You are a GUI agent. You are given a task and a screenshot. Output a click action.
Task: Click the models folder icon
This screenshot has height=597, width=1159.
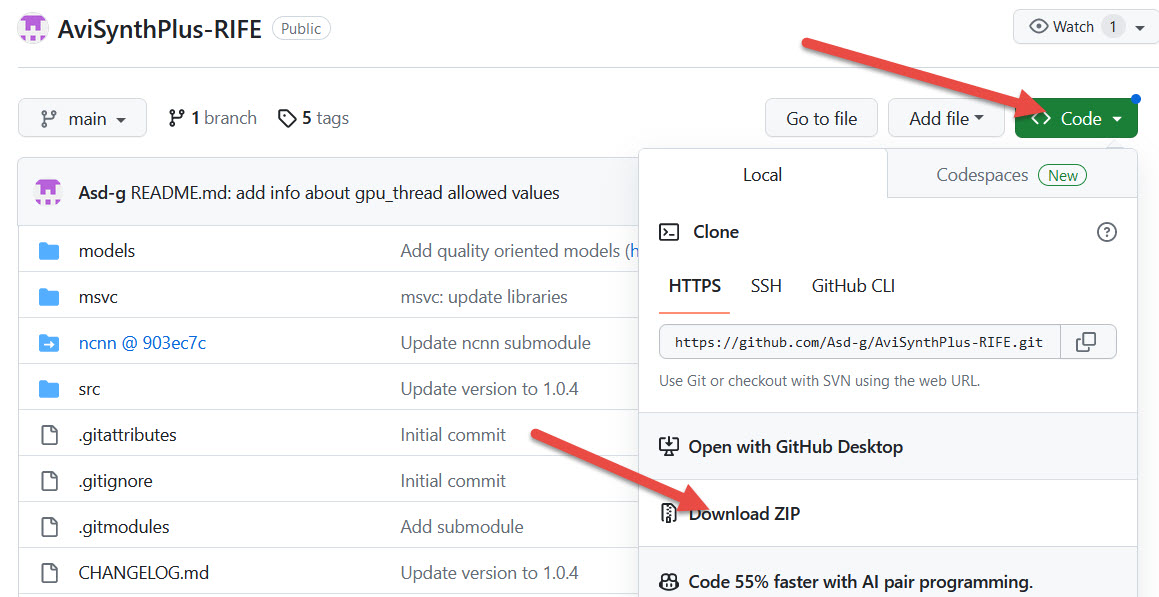(49, 251)
